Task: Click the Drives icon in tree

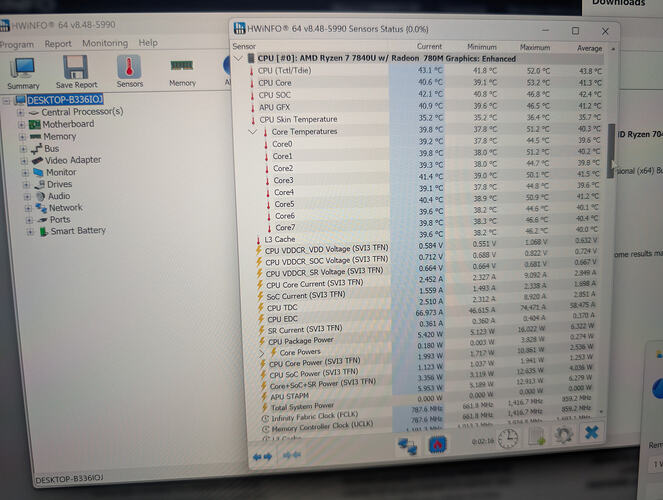Action: (40, 184)
